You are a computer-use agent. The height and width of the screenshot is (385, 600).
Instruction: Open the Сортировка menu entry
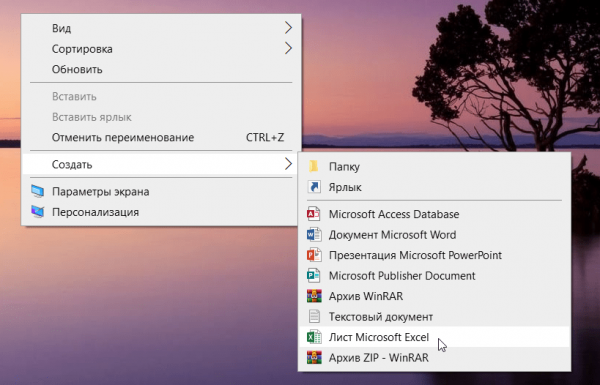pos(161,49)
